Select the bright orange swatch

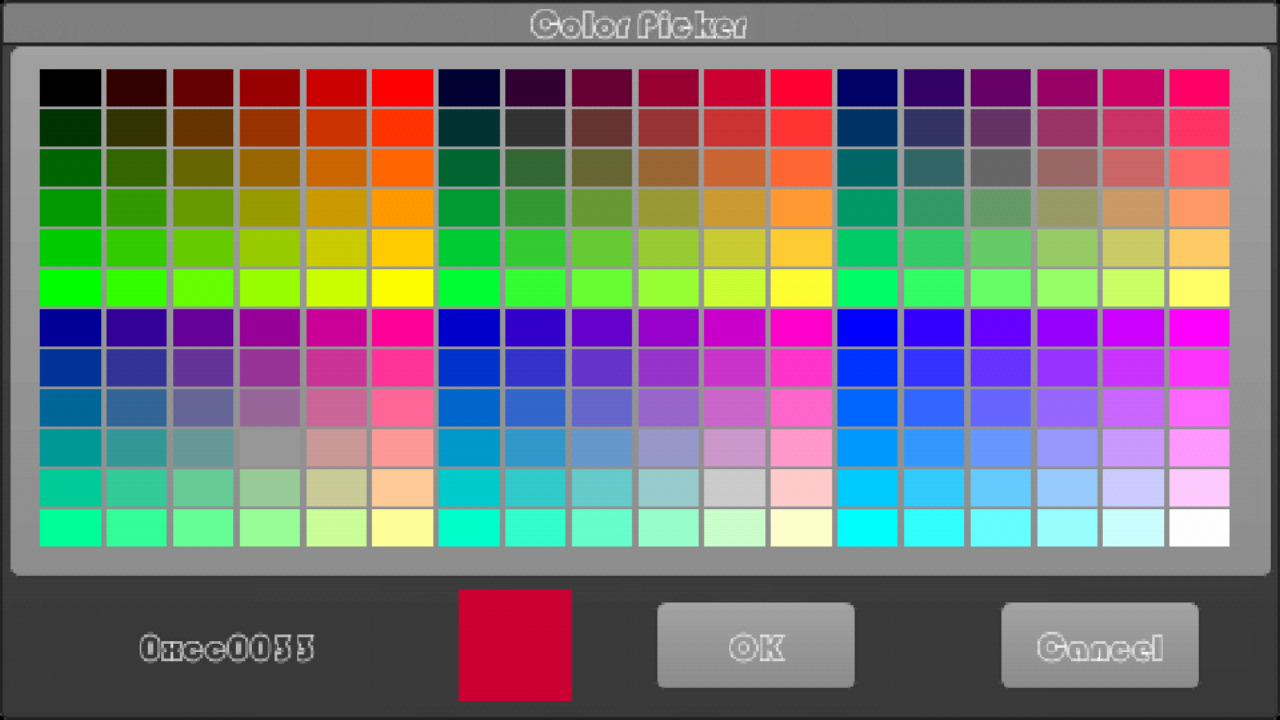403,167
